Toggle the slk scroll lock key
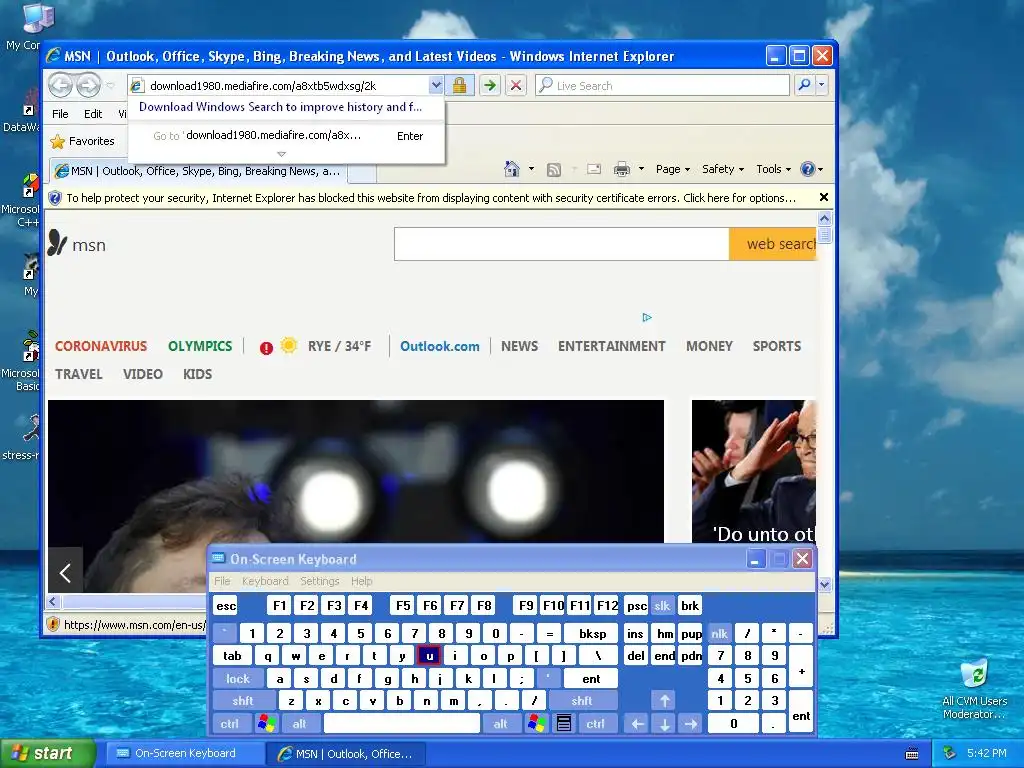This screenshot has width=1024, height=768. click(x=662, y=606)
